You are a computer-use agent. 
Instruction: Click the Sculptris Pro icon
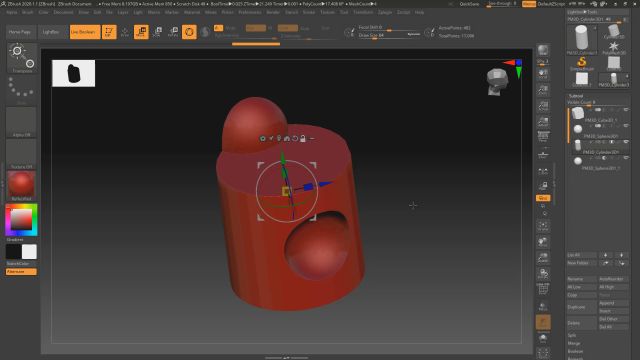(x=205, y=32)
